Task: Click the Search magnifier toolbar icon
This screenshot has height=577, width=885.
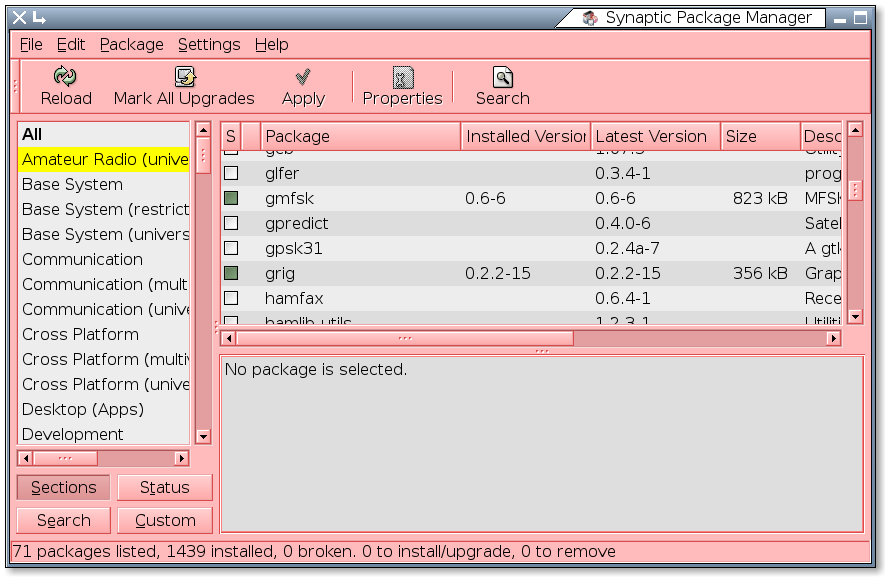Action: (x=502, y=77)
